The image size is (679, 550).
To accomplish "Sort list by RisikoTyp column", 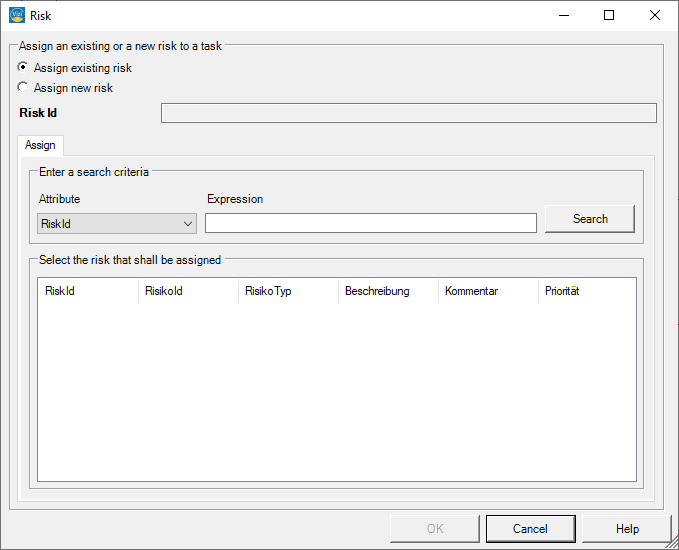I will tap(288, 292).
